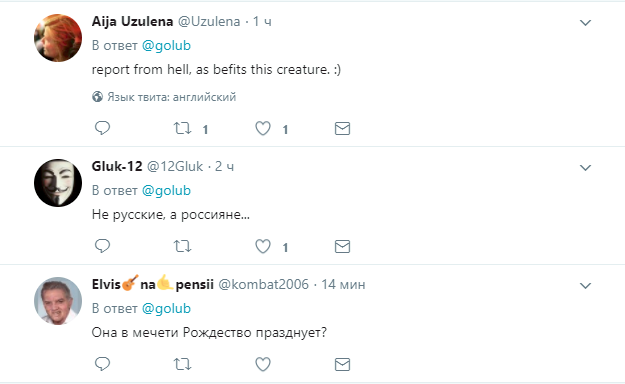This screenshot has height=384, width=625.
Task: Open @golub link in Aija Uzulena's reply
Action: pos(166,46)
